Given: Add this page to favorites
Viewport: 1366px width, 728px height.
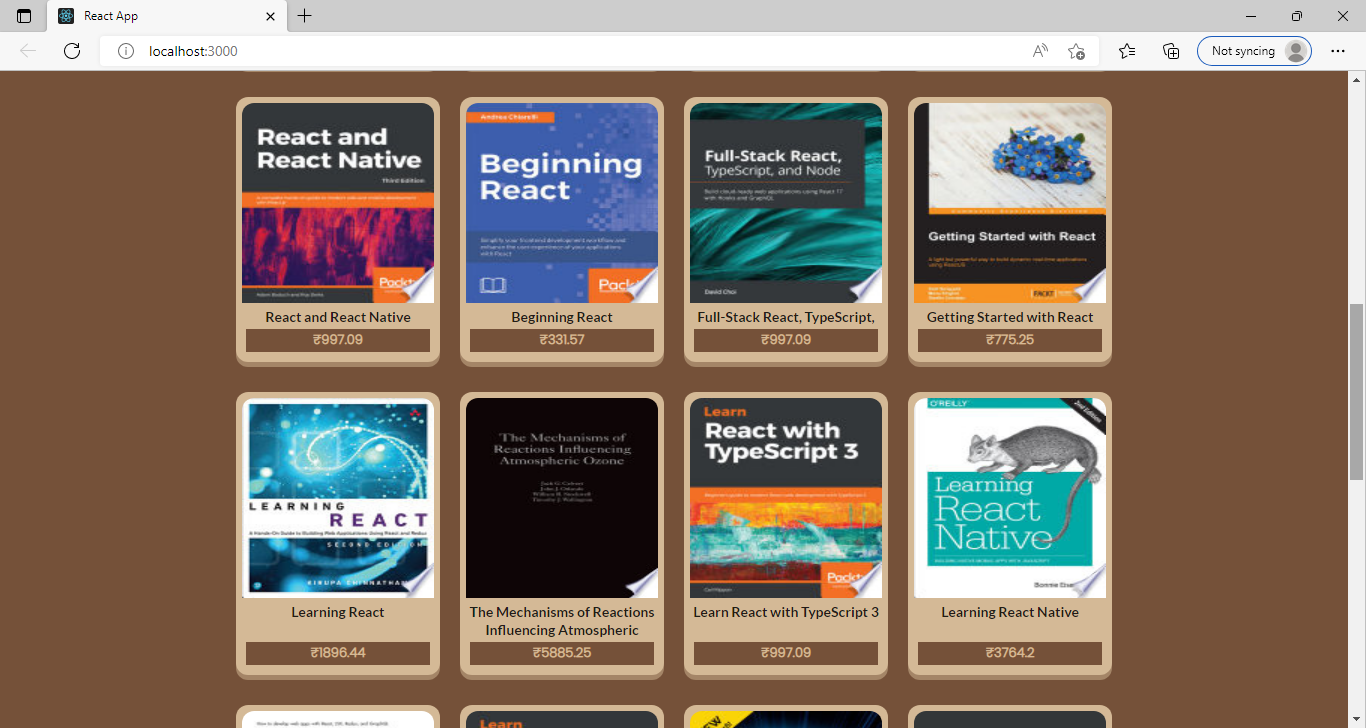Looking at the screenshot, I should (x=1076, y=51).
